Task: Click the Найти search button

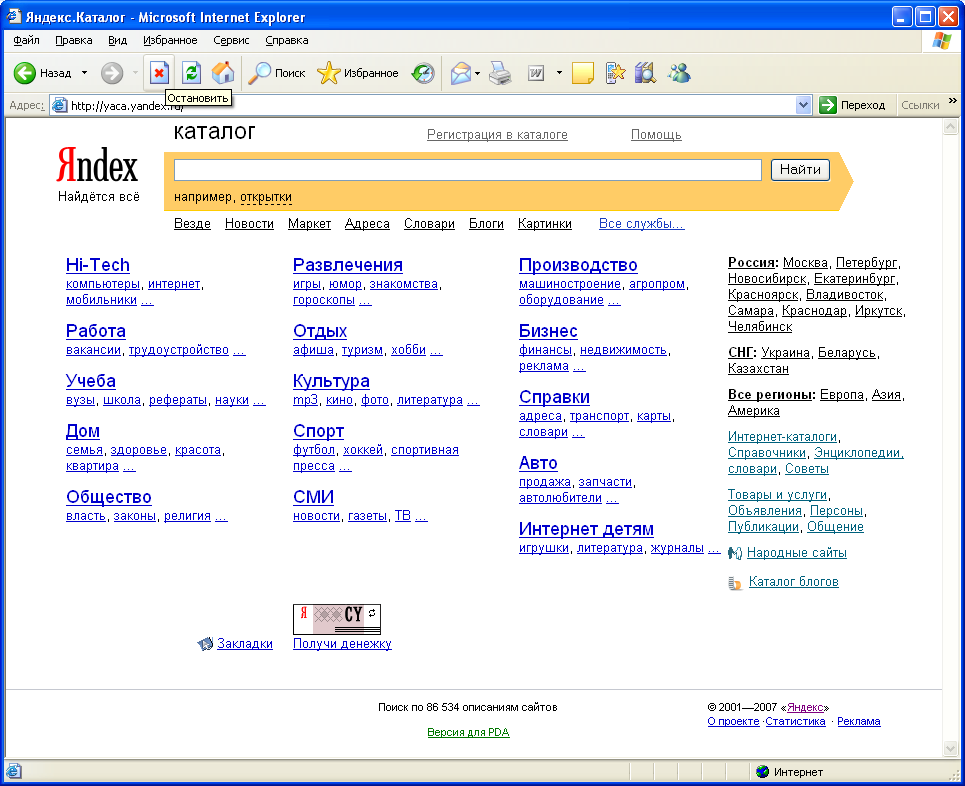Action: coord(800,170)
